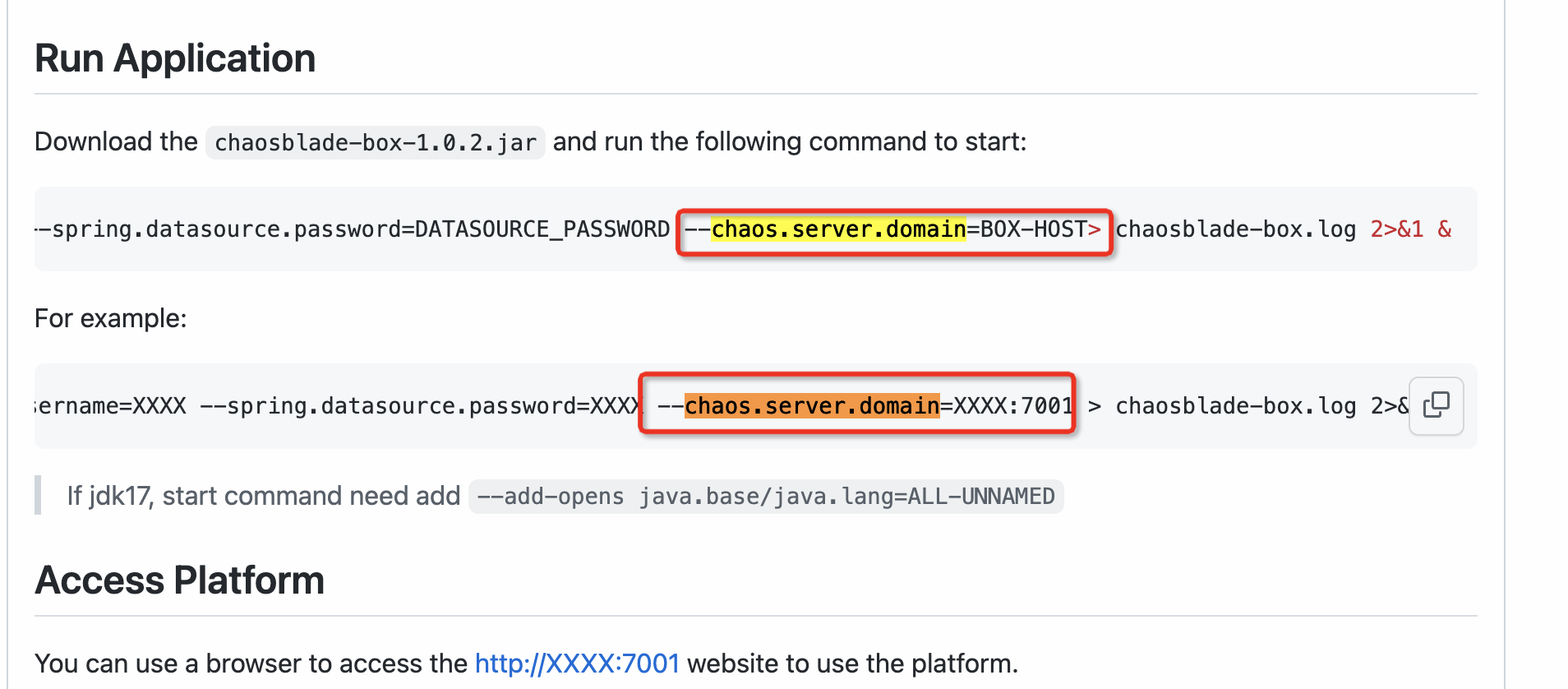The image size is (1568, 689).
Task: Click 'You can use a browser to access the' text
Action: pos(251,664)
